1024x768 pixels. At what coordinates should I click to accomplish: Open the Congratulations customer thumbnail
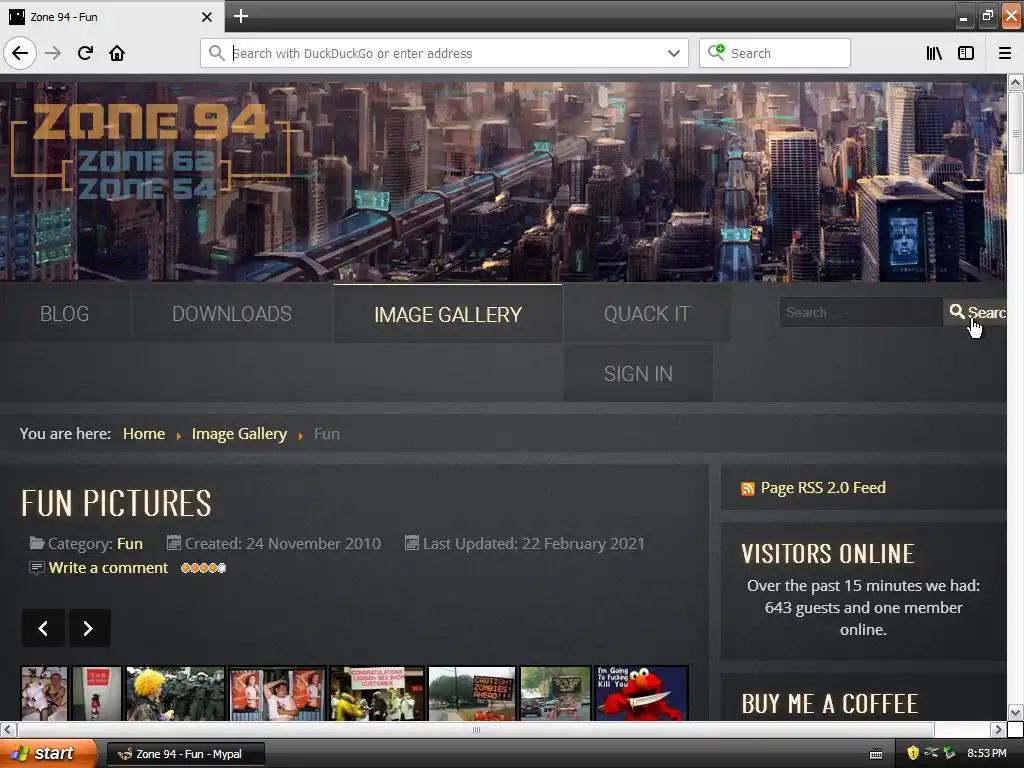tap(377, 694)
